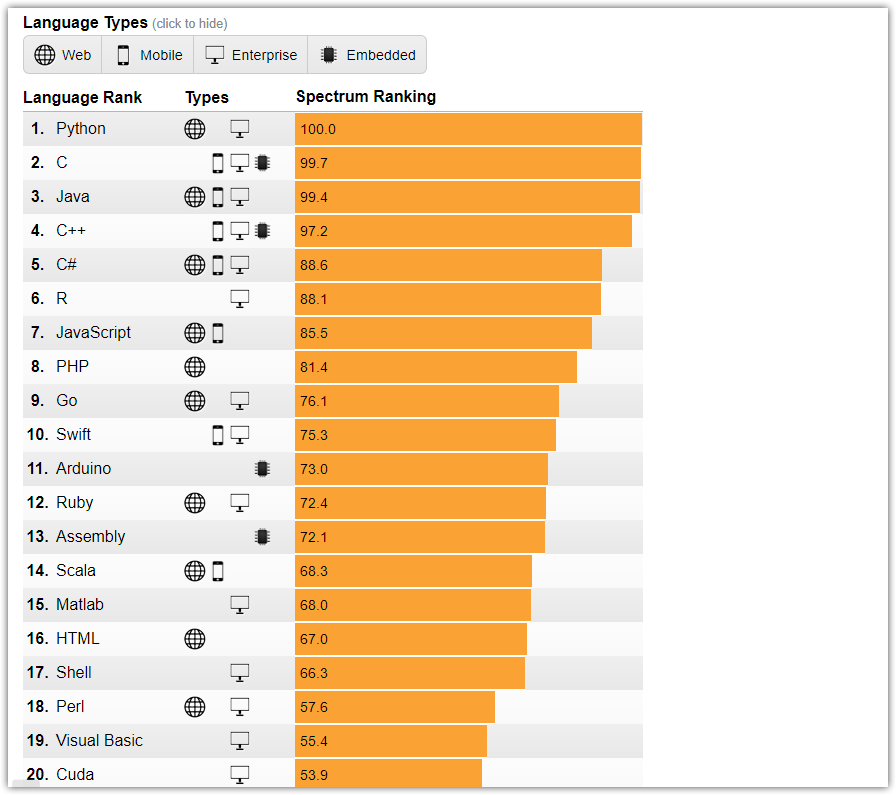Toggle the Web language type filter
Screen dimensions: 896x795
tap(63, 55)
